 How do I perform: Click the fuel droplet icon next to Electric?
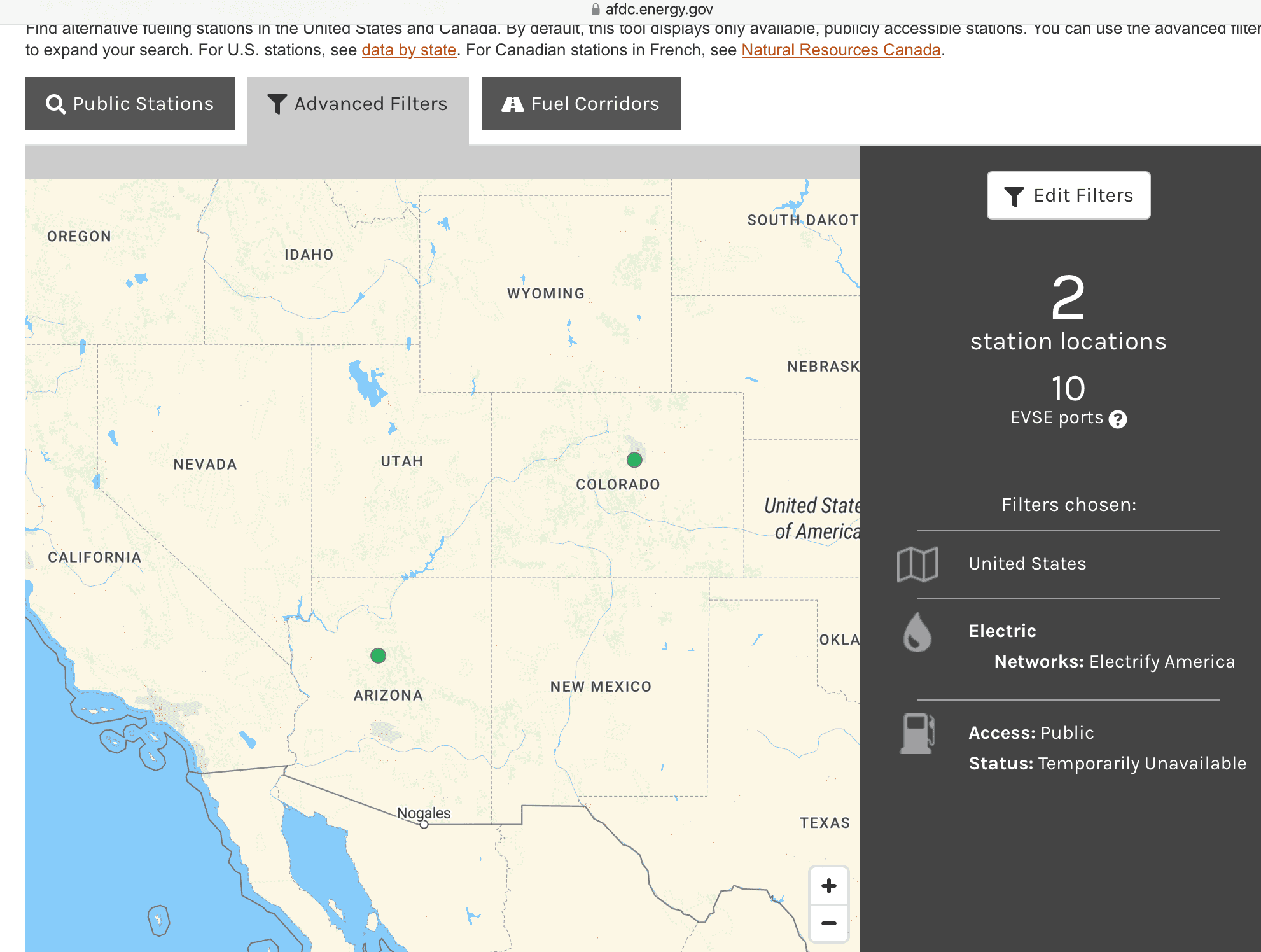tap(917, 632)
